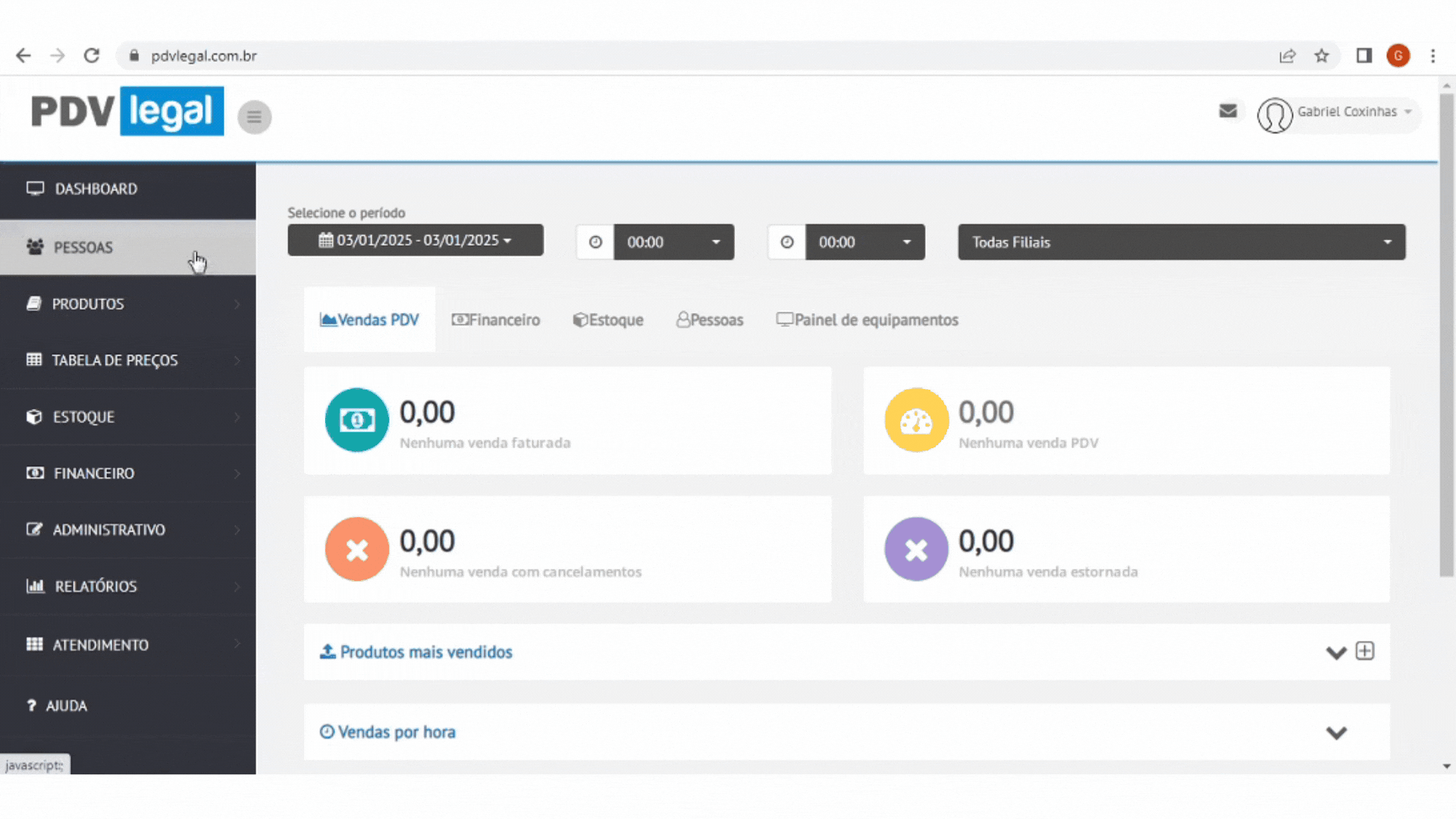This screenshot has height=819, width=1456.
Task: Open the Todas Filiais branch dropdown
Action: [1181, 242]
